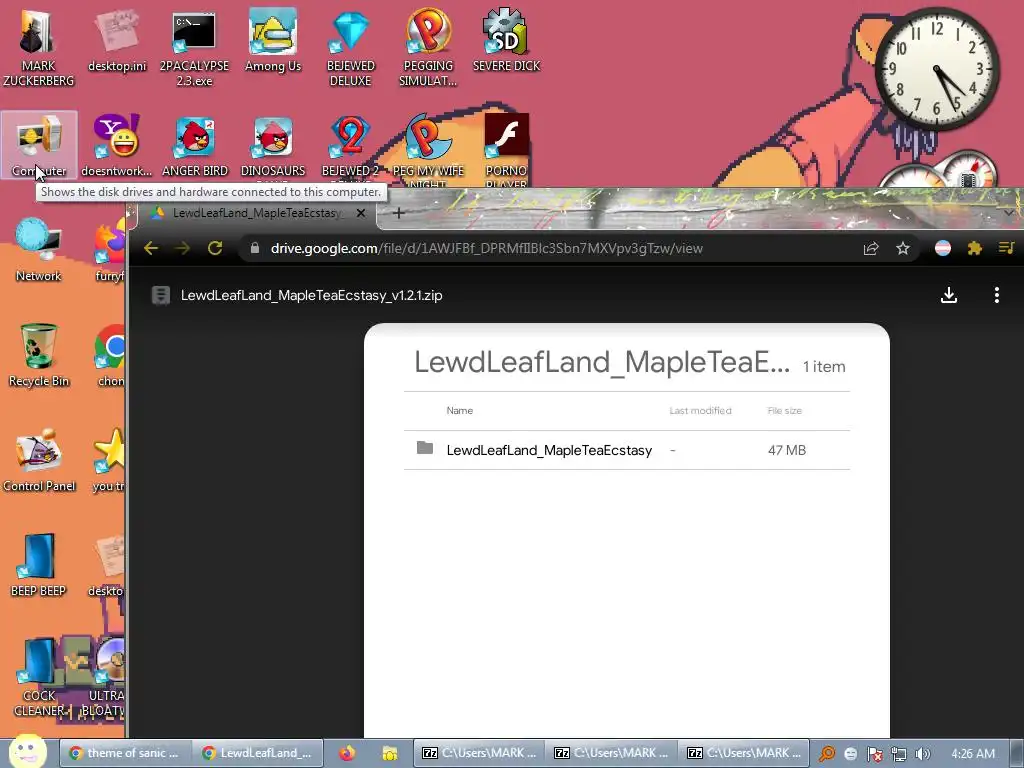Open a new Chrome tab

click(398, 213)
